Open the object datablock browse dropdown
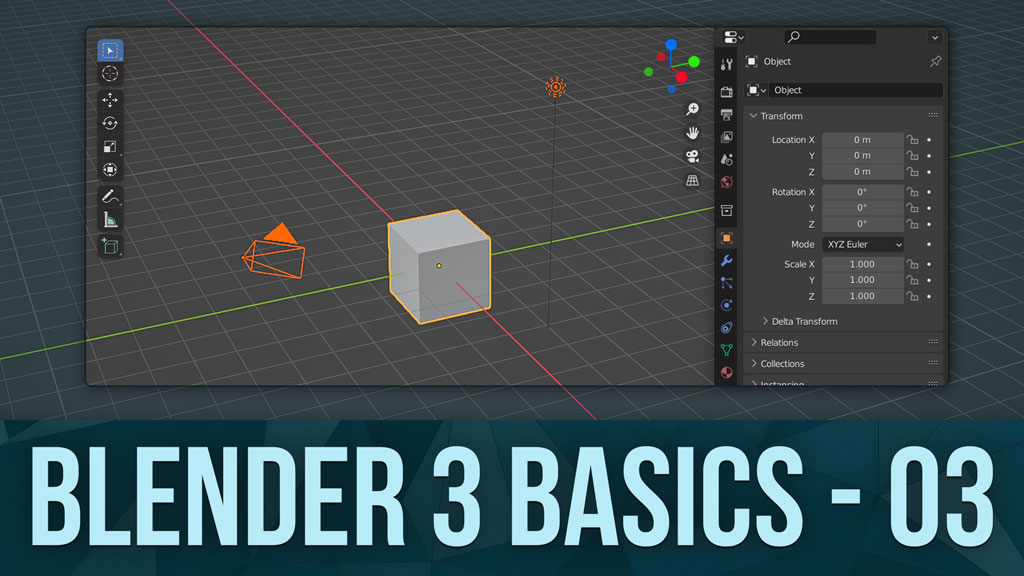This screenshot has width=1024, height=576. click(x=756, y=90)
